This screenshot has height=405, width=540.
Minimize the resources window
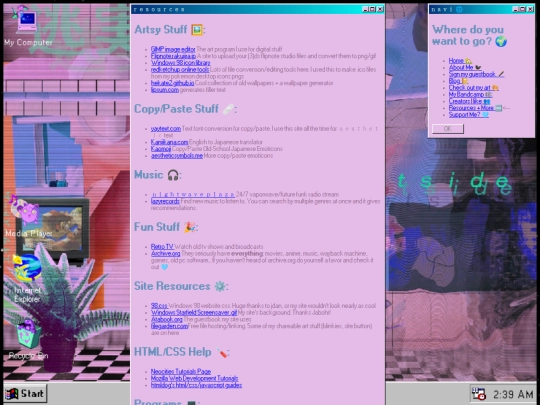pyautogui.click(x=365, y=9)
